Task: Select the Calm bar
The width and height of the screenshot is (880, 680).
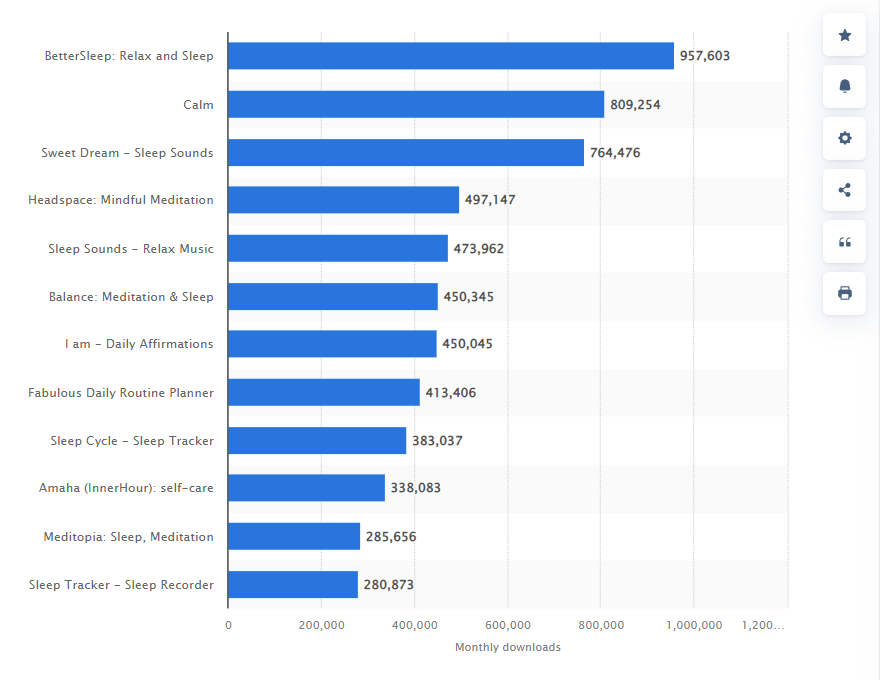Action: [416, 104]
